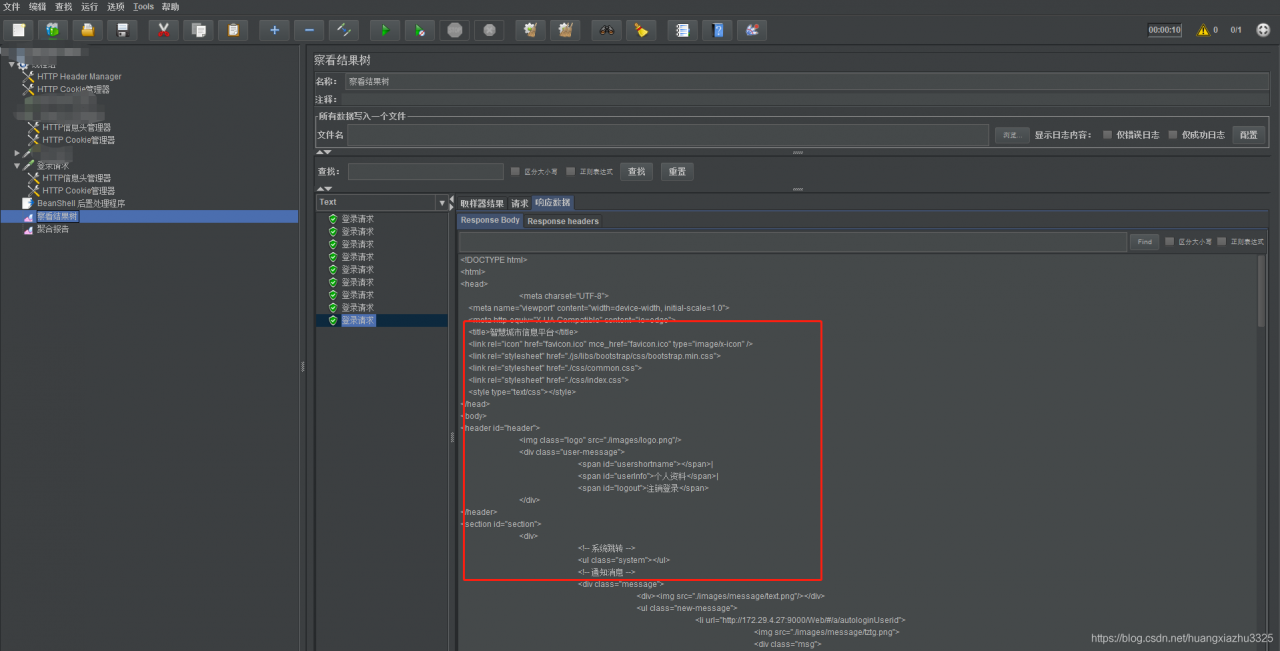The height and width of the screenshot is (651, 1280).
Task: Click the Help question mark toolbar icon
Action: pos(717,29)
